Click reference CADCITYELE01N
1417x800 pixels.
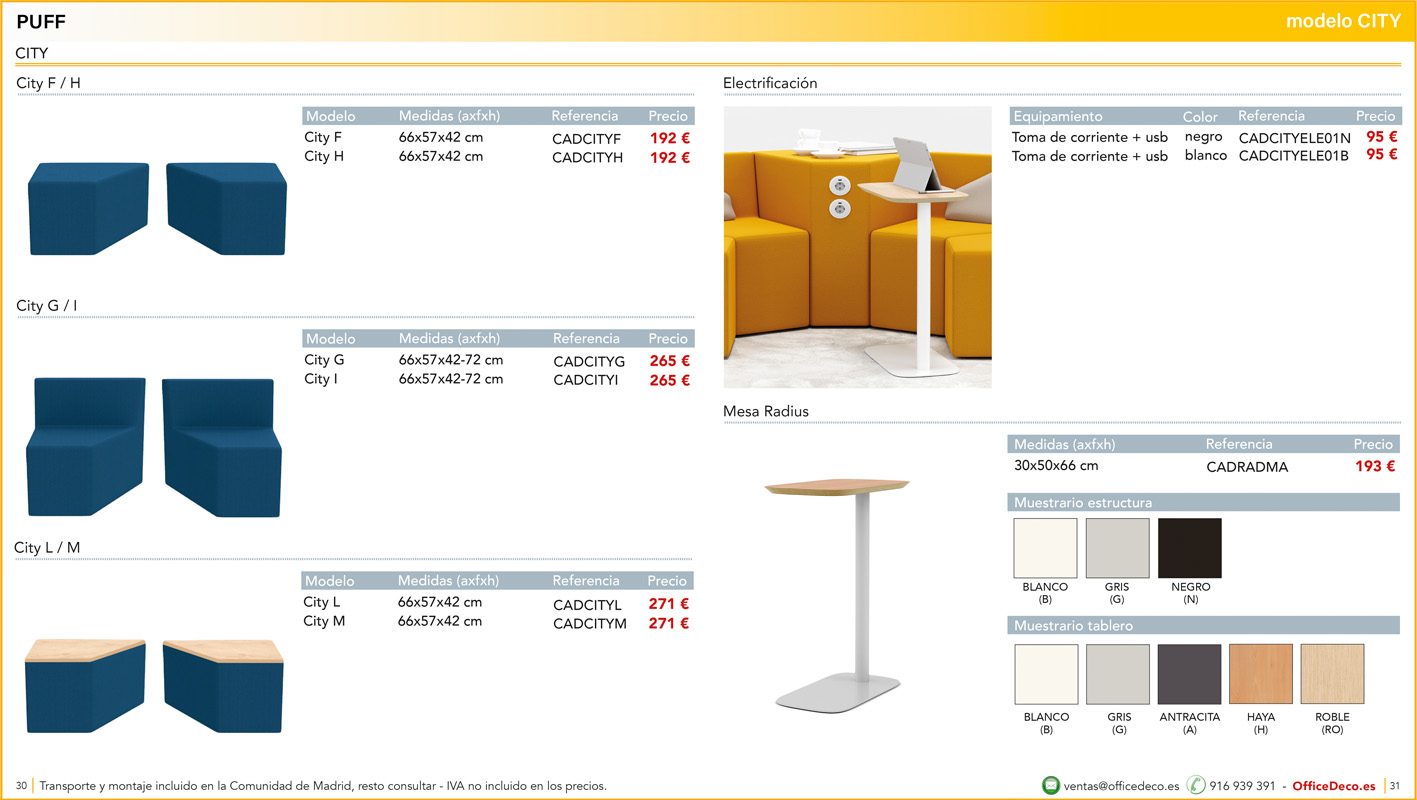point(1294,138)
